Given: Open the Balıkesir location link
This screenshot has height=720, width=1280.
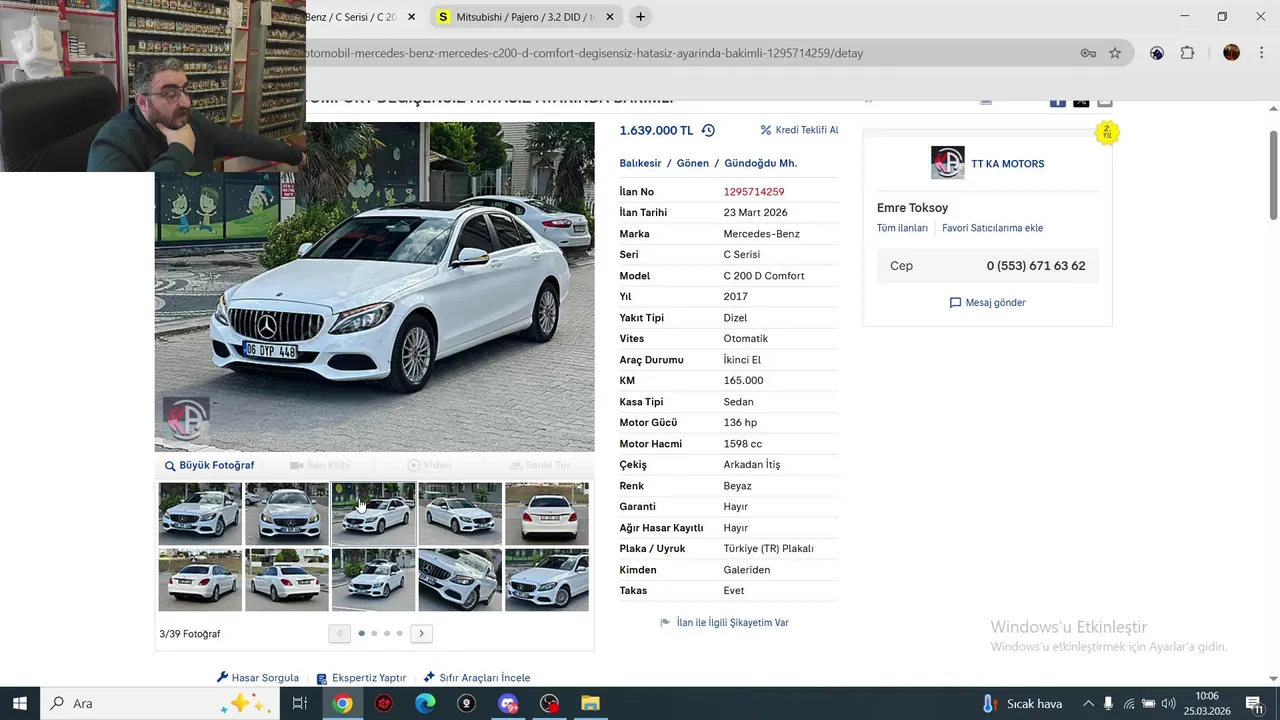Looking at the screenshot, I should click(640, 163).
